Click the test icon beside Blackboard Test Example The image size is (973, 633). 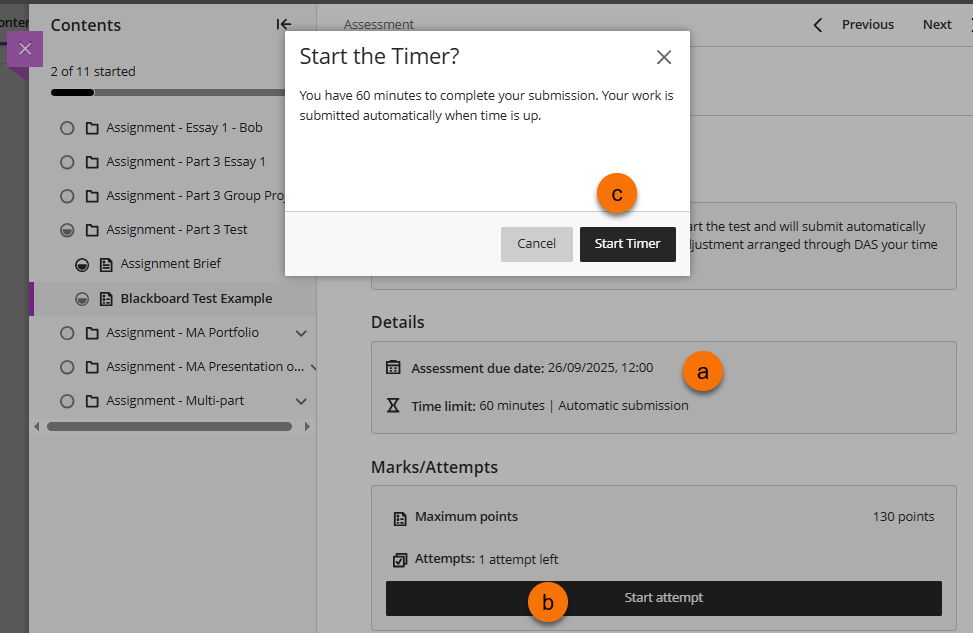coord(106,299)
